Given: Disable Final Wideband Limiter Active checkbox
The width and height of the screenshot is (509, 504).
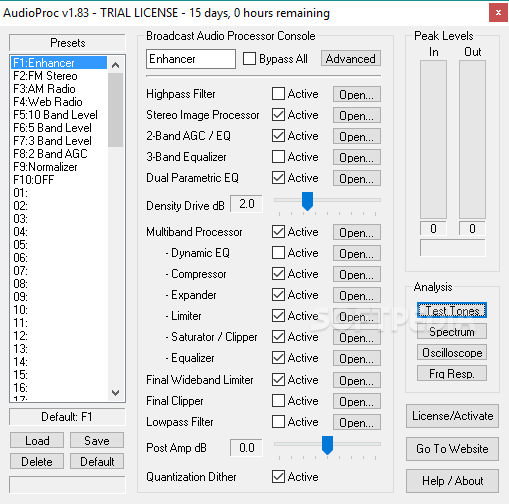Looking at the screenshot, I should coord(278,380).
